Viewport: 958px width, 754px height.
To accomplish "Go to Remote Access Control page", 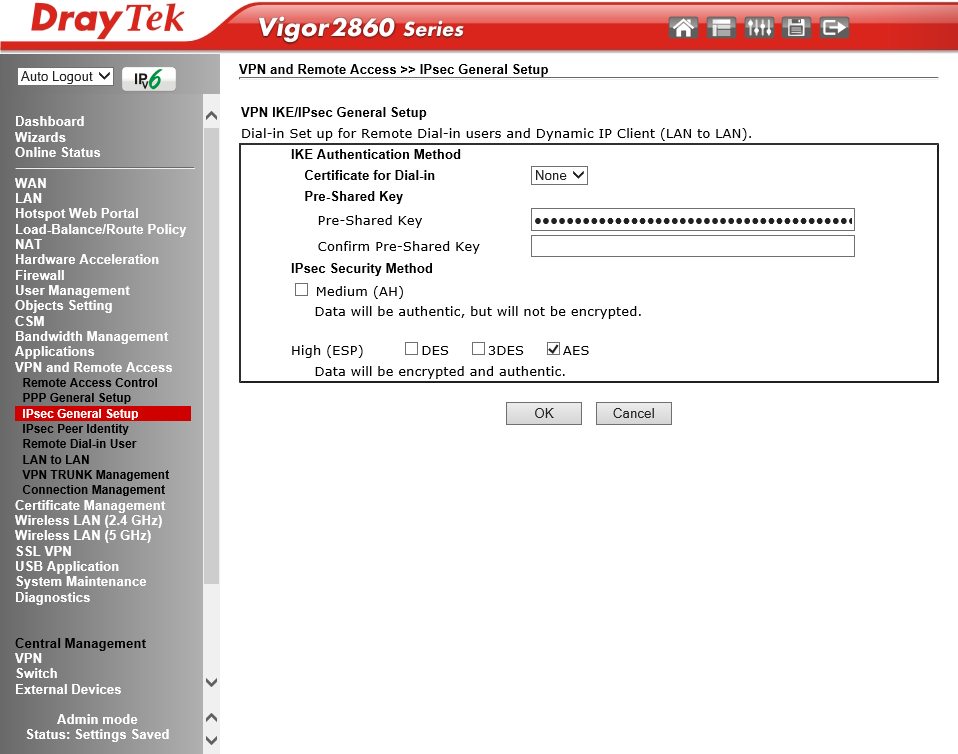I will [90, 382].
